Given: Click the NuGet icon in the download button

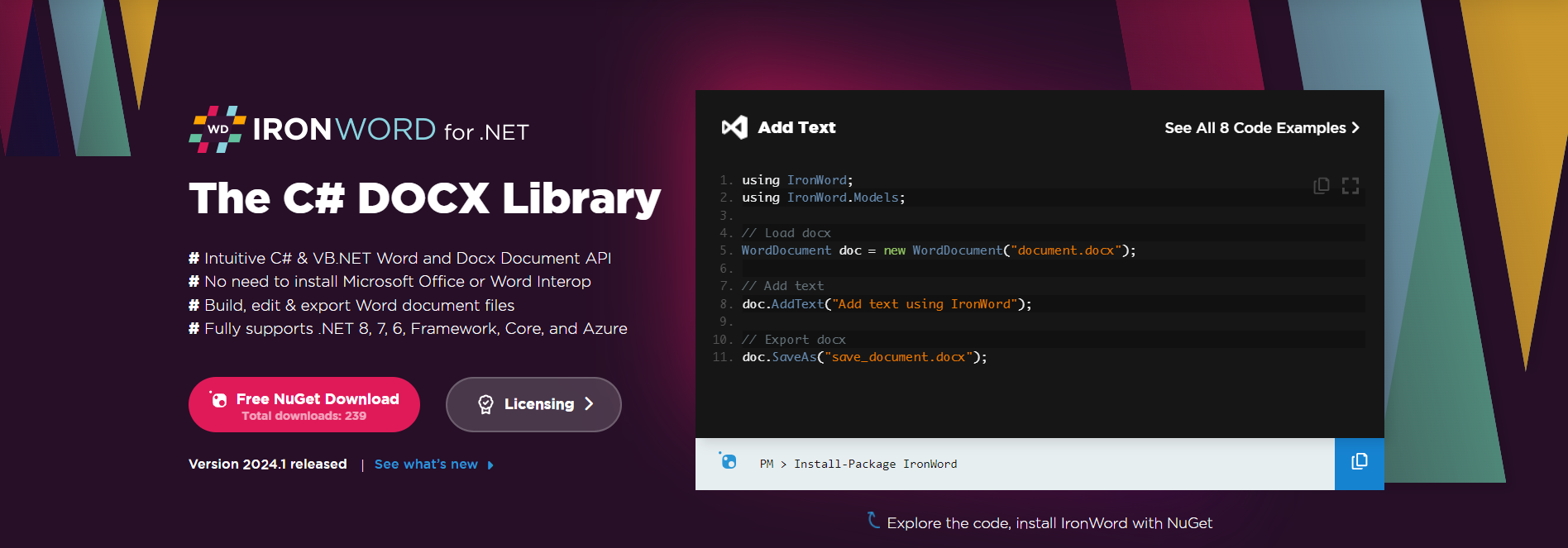Looking at the screenshot, I should [218, 400].
